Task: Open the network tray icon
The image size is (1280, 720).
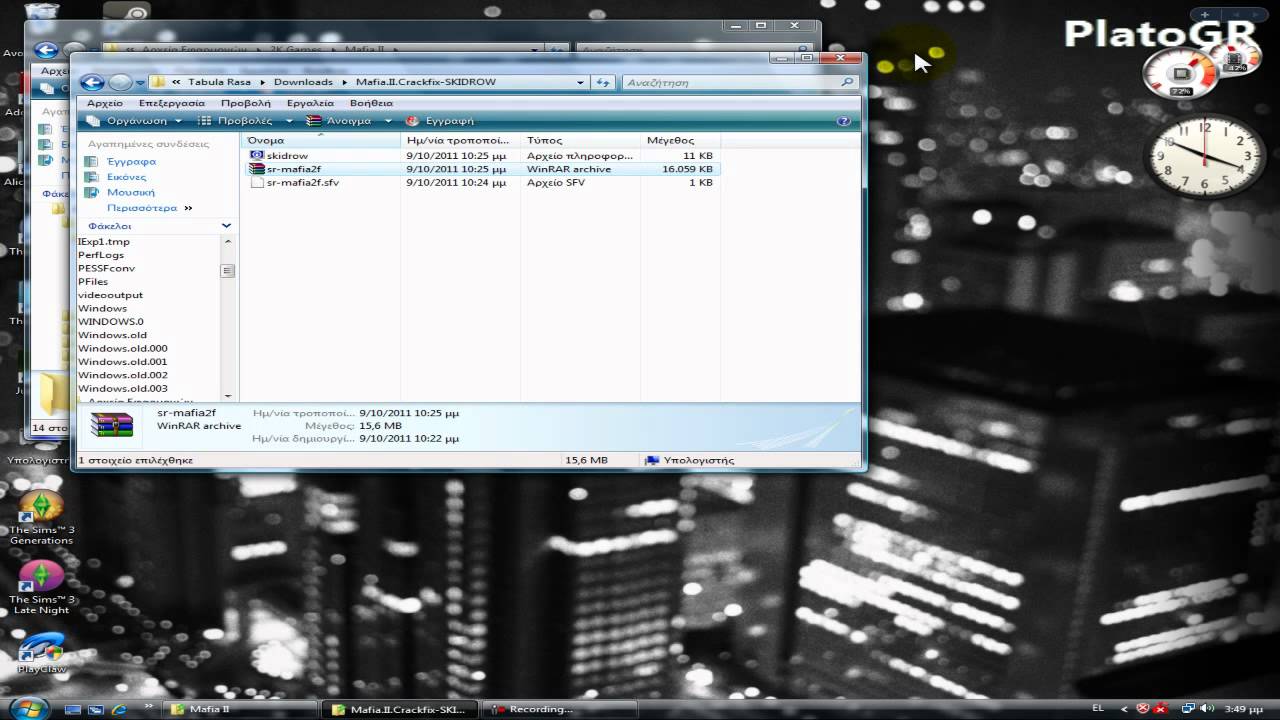Action: point(1189,709)
